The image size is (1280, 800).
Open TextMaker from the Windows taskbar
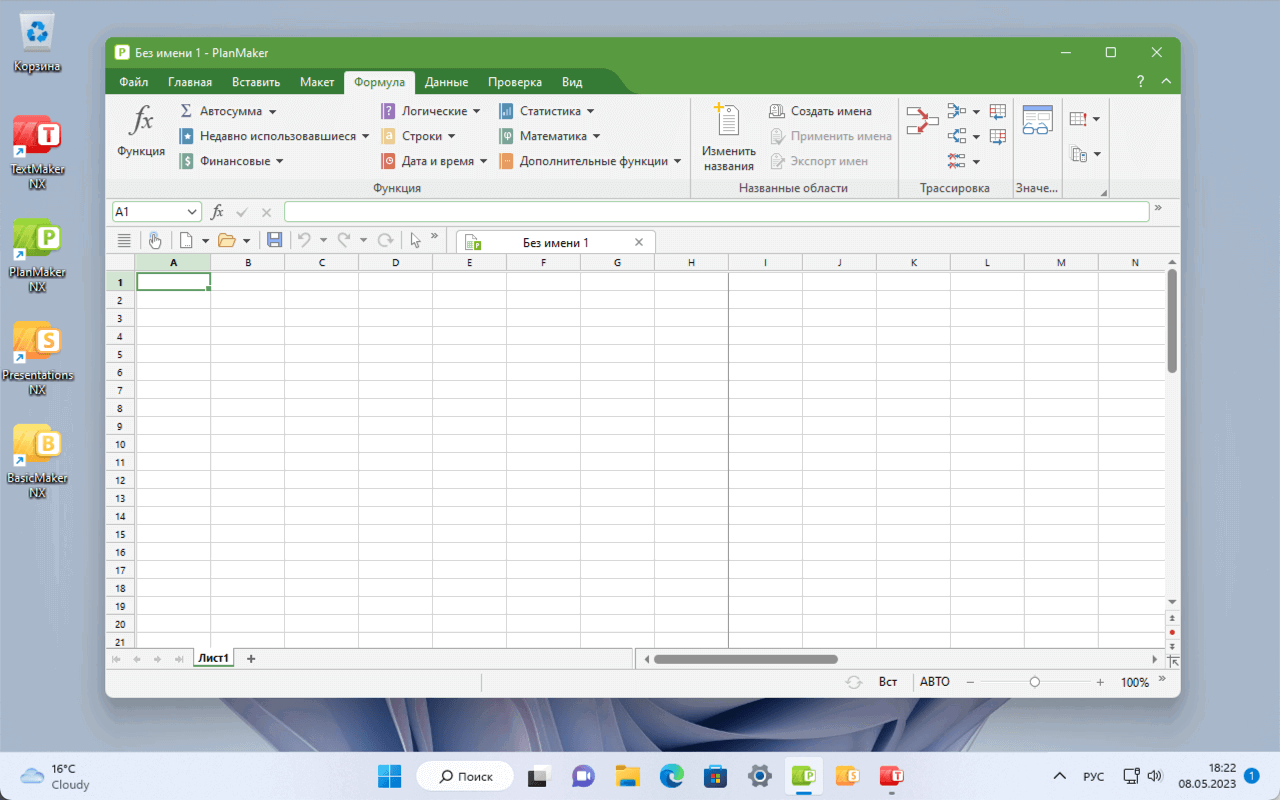point(891,776)
